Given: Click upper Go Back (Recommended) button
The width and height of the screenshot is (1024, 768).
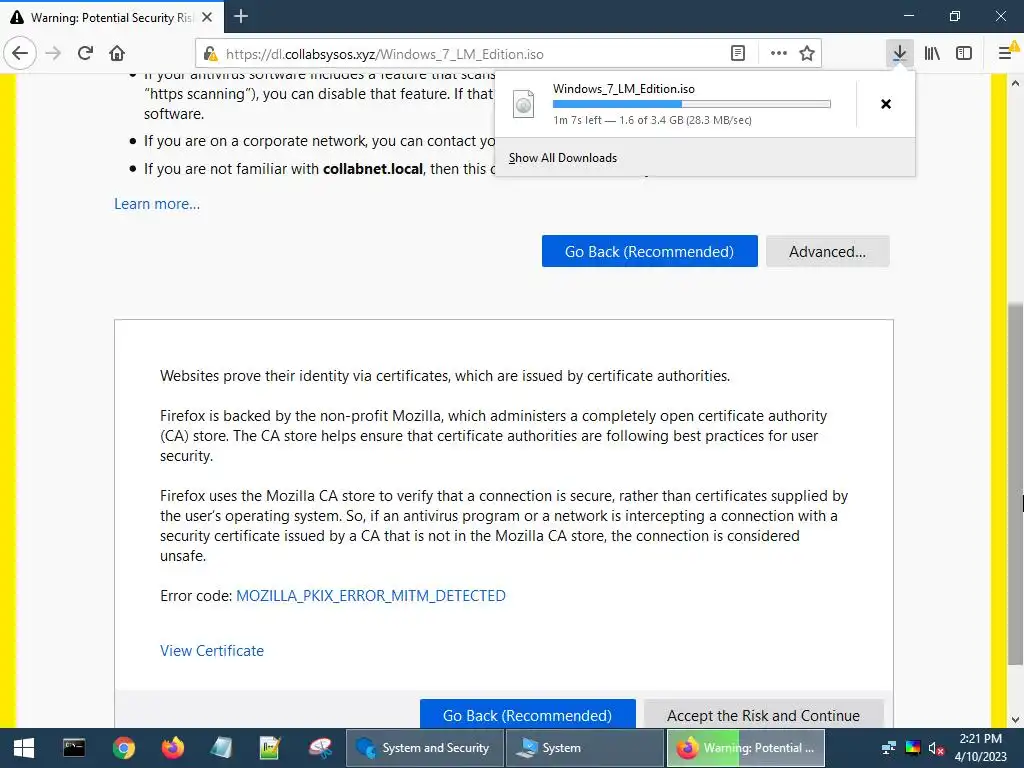Looking at the screenshot, I should click(650, 251).
